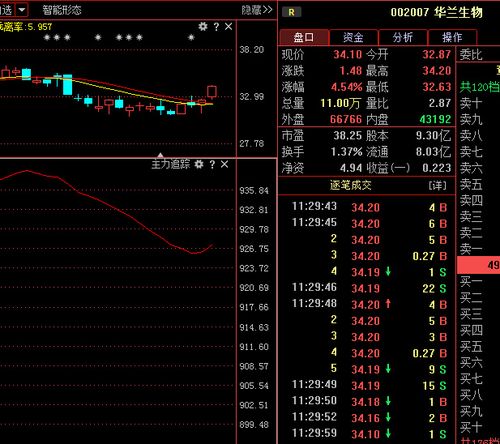
Task: Select the trade row at 11:29:46
Action: tap(367, 288)
